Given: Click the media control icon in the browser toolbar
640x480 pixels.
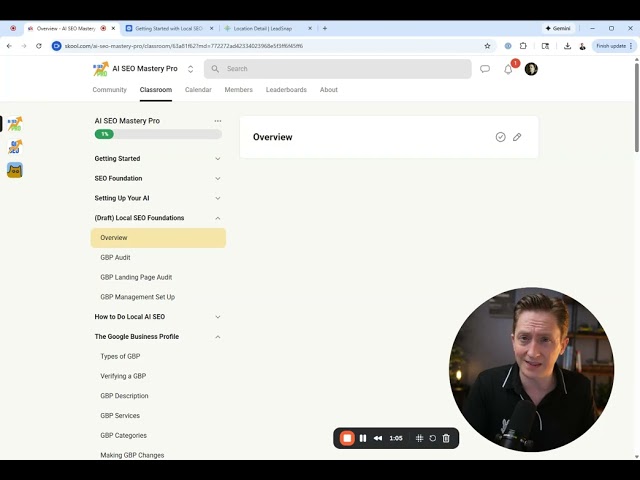Looking at the screenshot, I should point(545,46).
